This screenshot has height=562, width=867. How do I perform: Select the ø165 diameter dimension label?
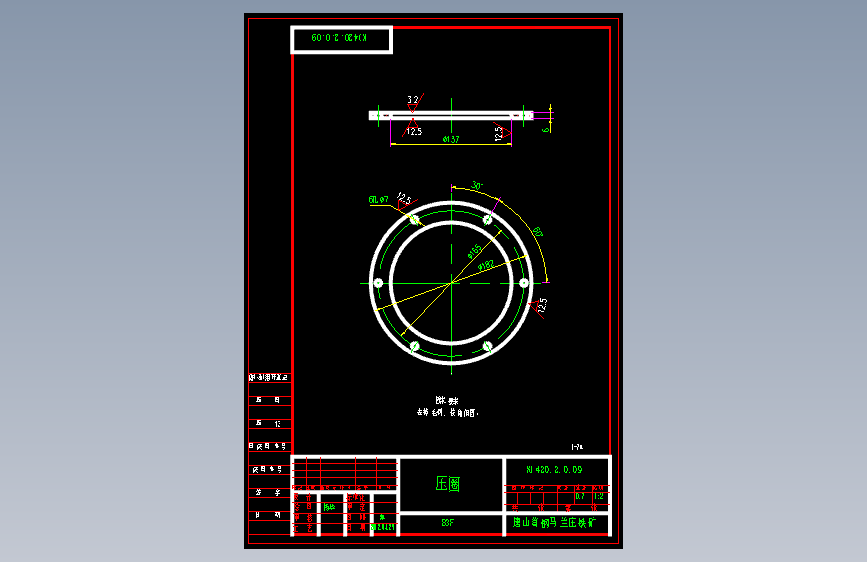point(474,251)
